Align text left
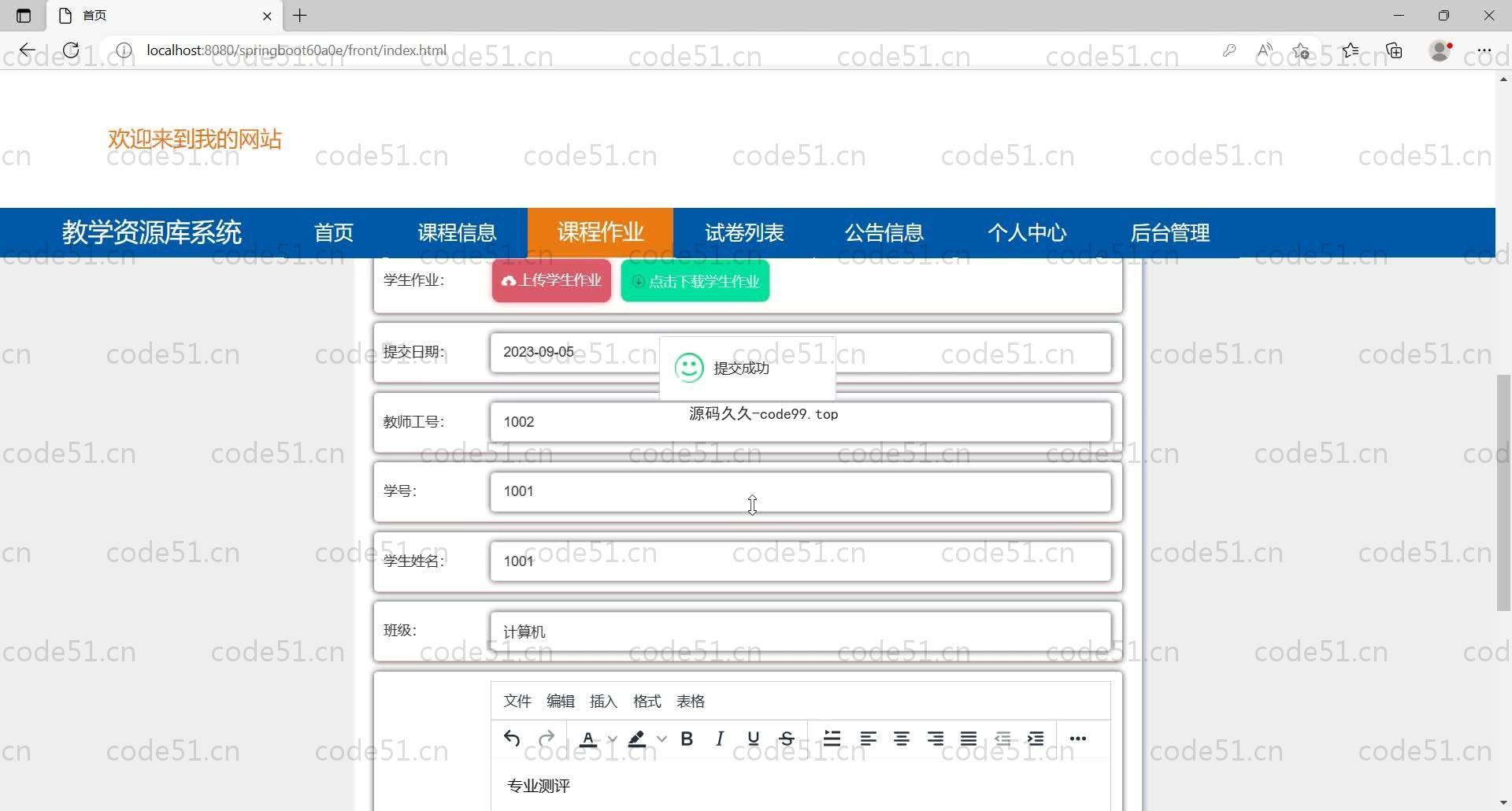Viewport: 1512px width, 811px height. coord(868,739)
